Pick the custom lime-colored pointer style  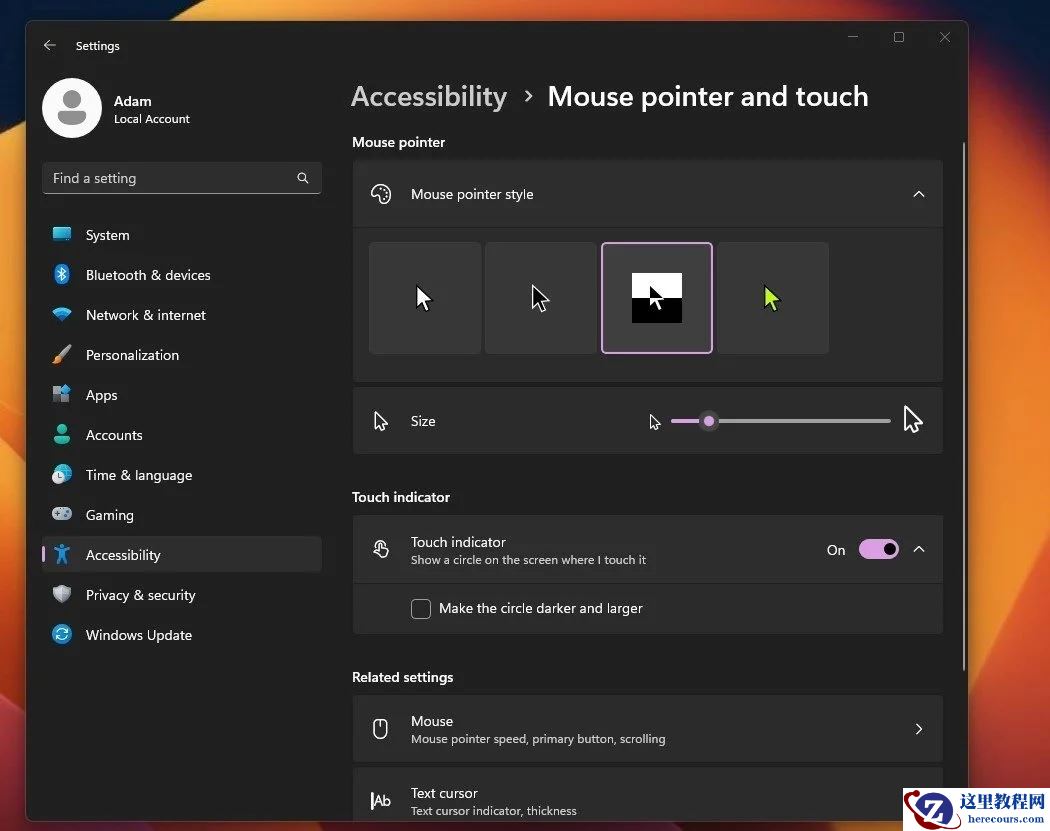click(773, 298)
